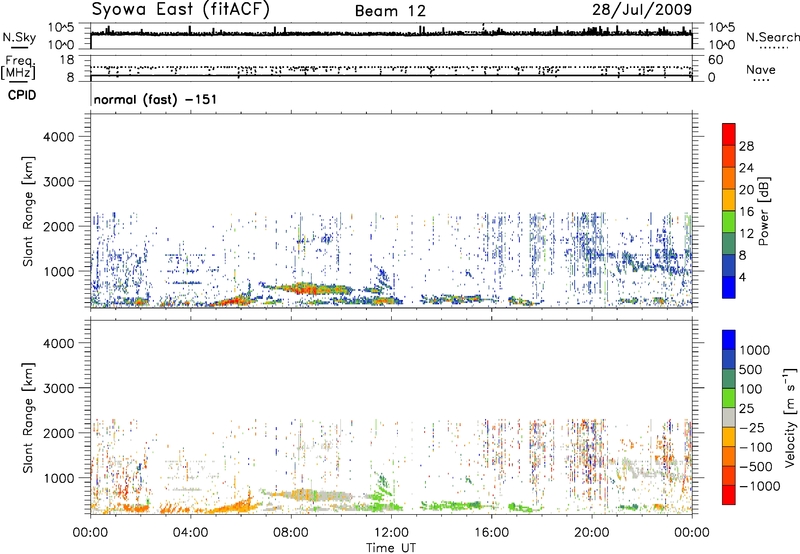Viewport: 800px width, 554px height.
Task: Select the 'normal (fast) -151' mode text
Action: 155,99
